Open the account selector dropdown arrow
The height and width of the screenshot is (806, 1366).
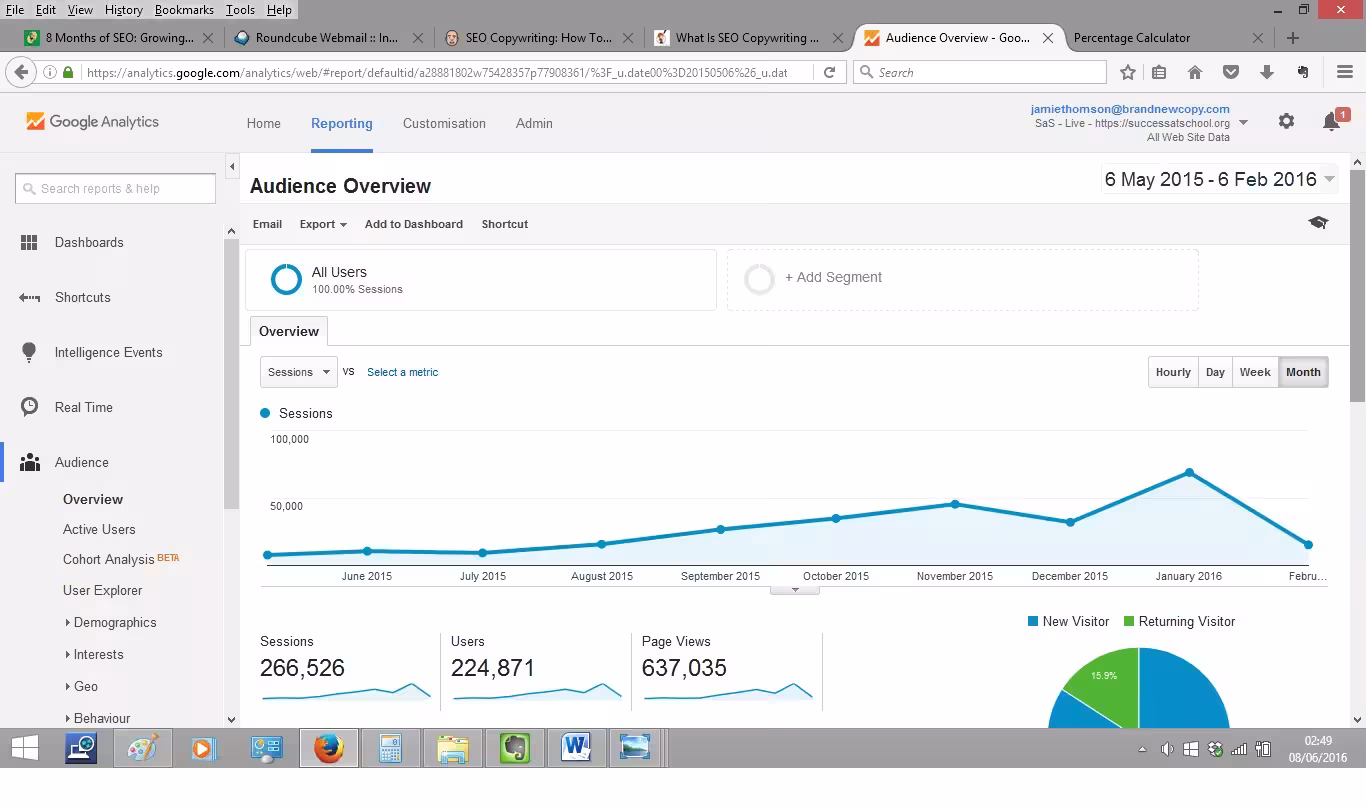[x=1243, y=123]
